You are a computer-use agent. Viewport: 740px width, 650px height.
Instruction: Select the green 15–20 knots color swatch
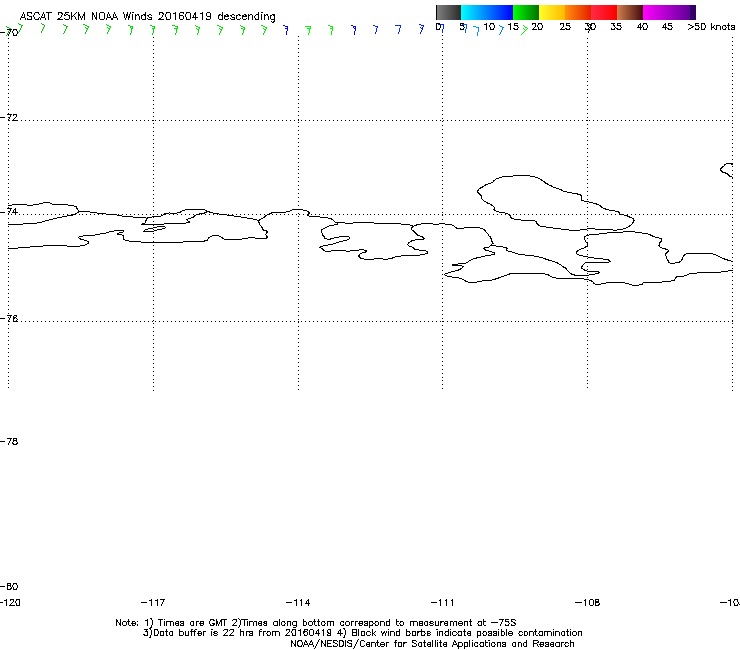click(526, 12)
